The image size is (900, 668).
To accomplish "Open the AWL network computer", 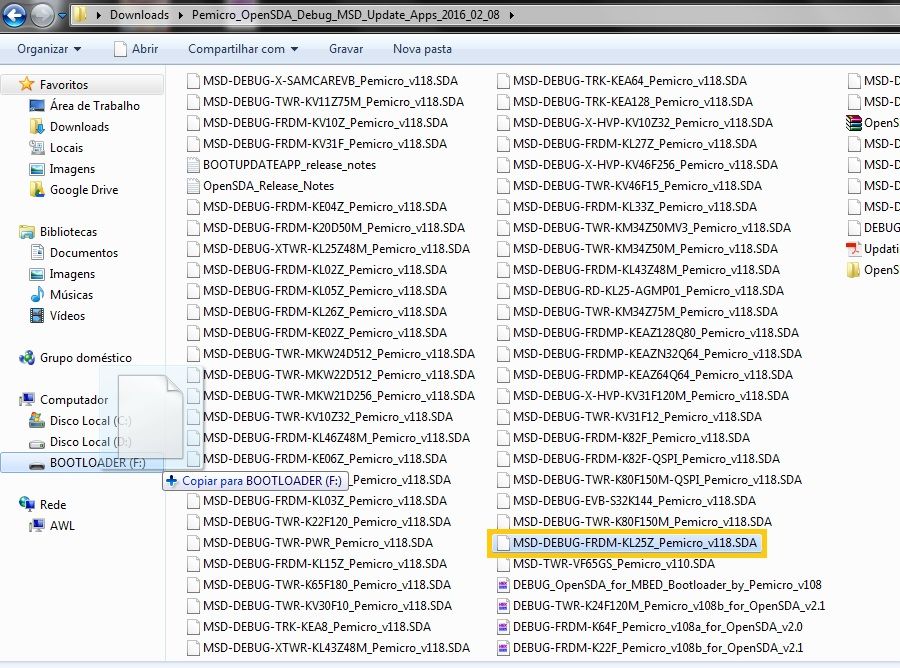I will (x=62, y=526).
